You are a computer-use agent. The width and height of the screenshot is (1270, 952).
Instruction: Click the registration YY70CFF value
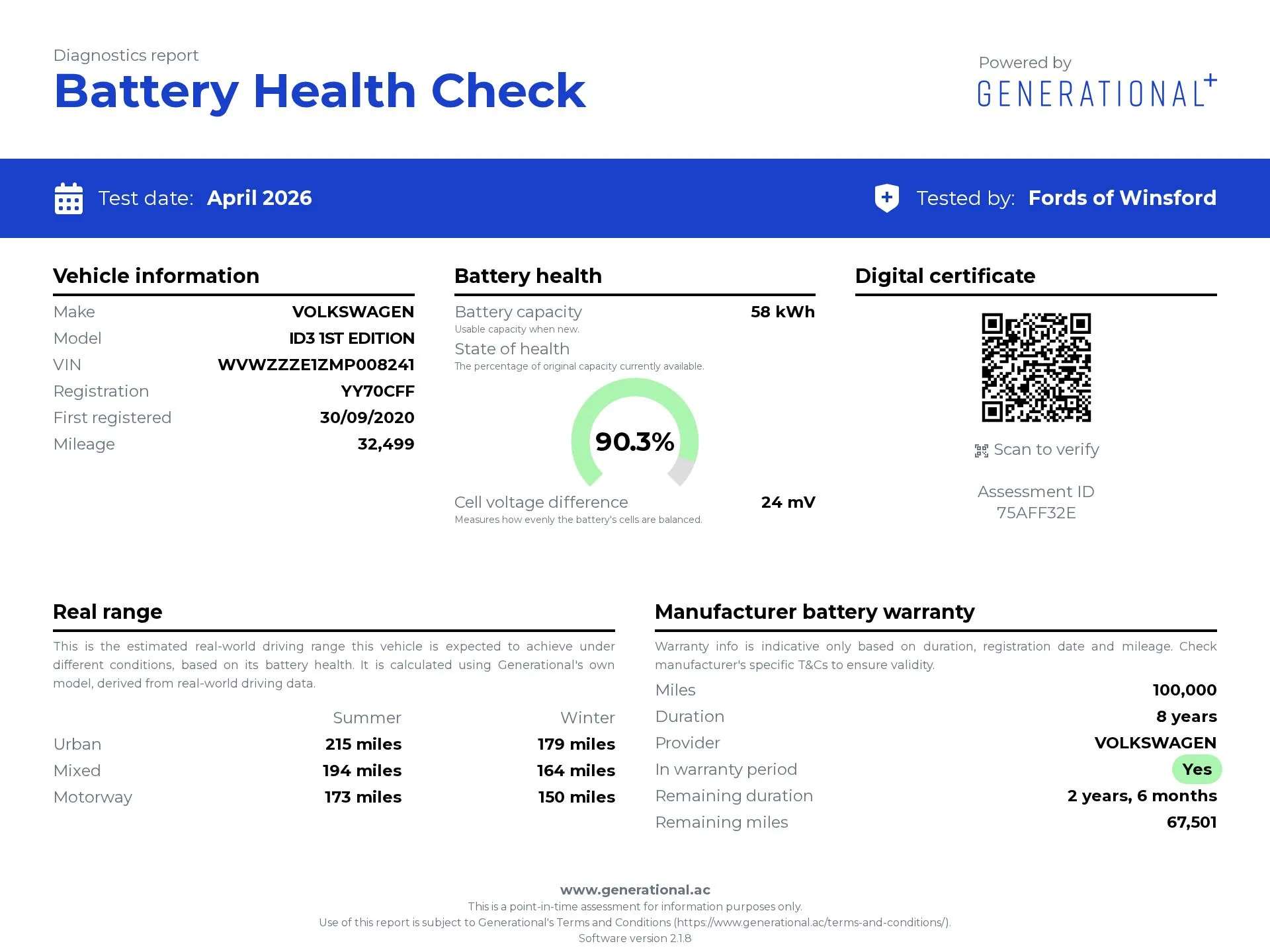(x=378, y=391)
